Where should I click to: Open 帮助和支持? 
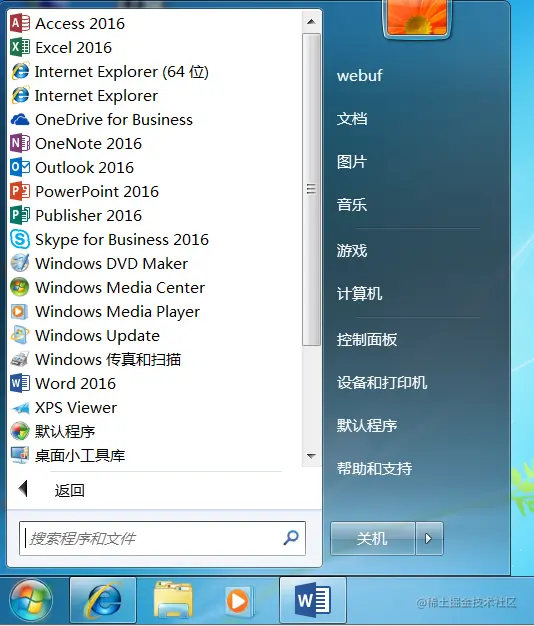(x=374, y=468)
